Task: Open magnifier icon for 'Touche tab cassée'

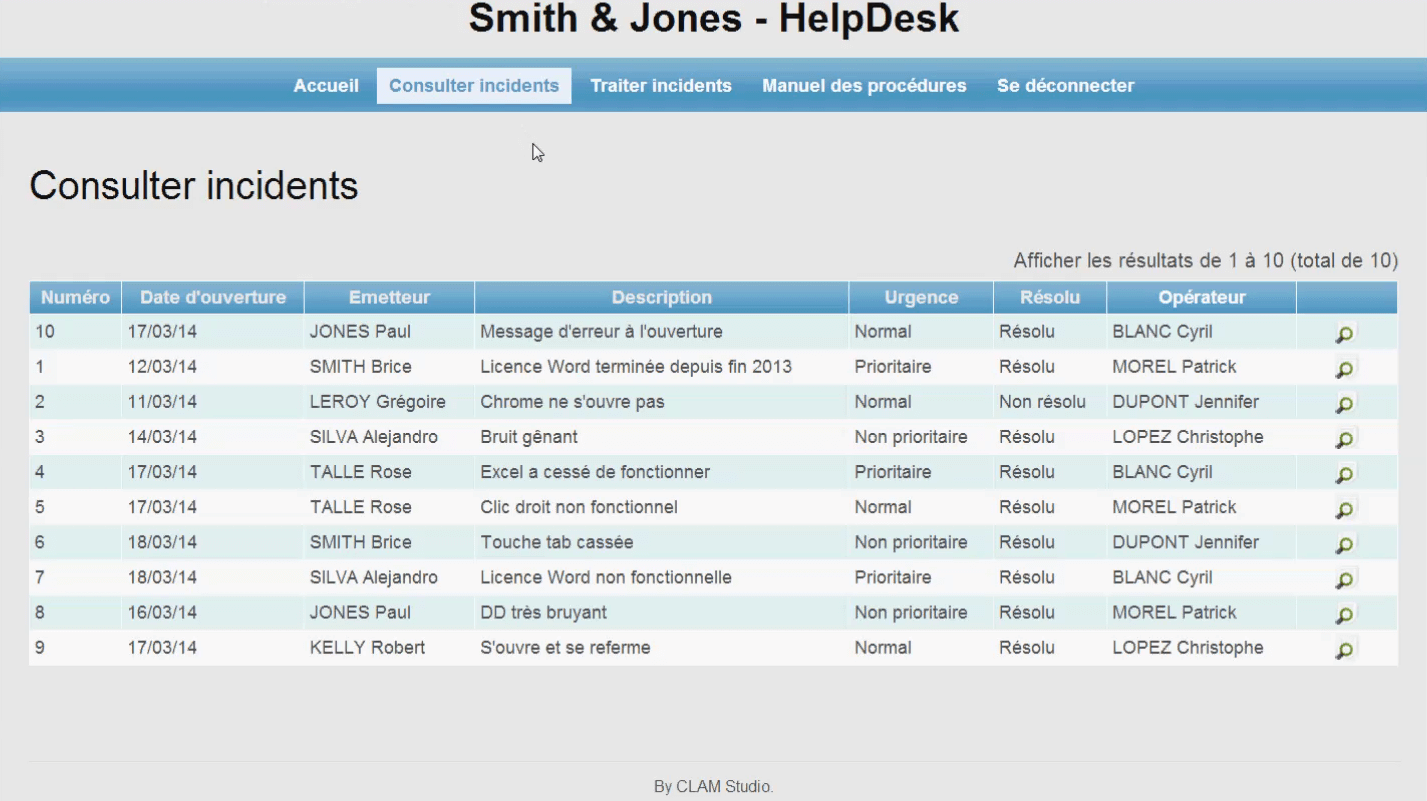Action: pyautogui.click(x=1344, y=543)
